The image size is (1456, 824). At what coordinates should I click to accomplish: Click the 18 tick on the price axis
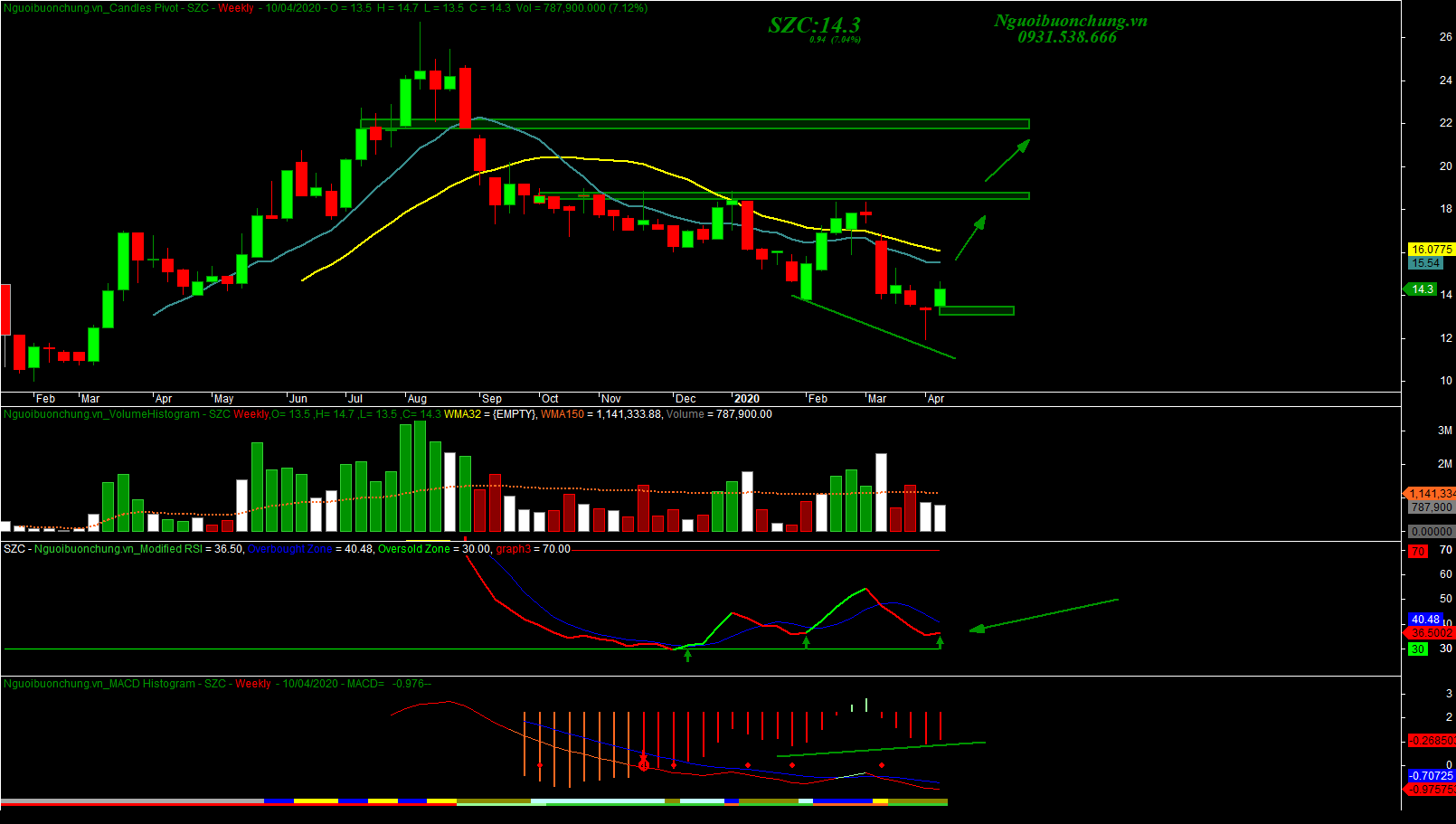pyautogui.click(x=1446, y=209)
